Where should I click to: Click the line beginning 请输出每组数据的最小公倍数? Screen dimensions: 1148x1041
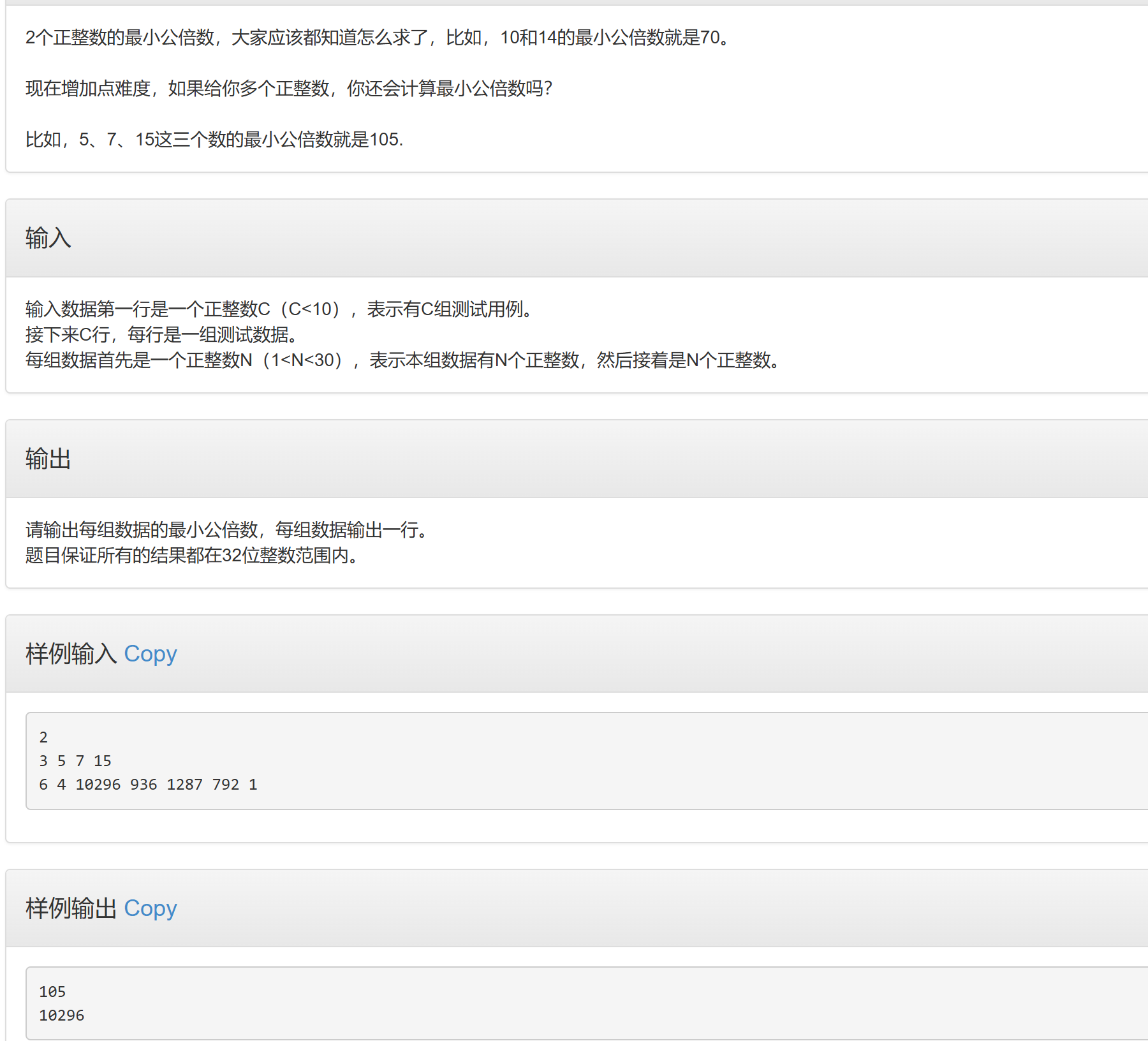(x=227, y=530)
